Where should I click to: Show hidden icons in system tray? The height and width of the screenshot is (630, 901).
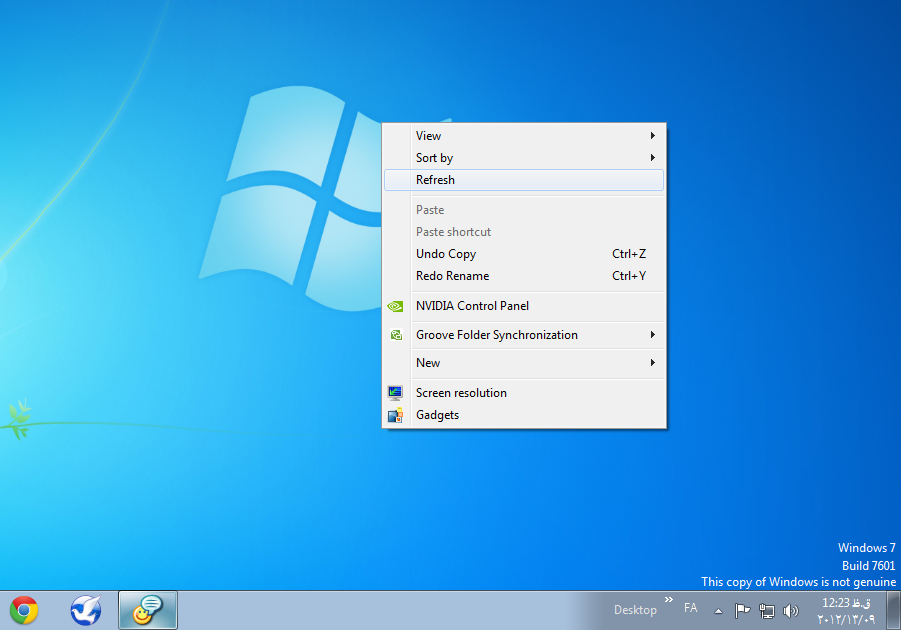coord(717,610)
